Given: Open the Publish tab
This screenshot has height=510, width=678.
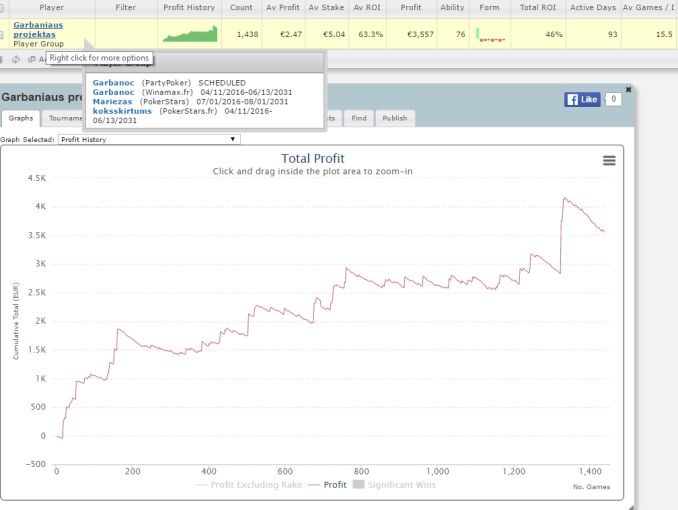Looking at the screenshot, I should [394, 118].
